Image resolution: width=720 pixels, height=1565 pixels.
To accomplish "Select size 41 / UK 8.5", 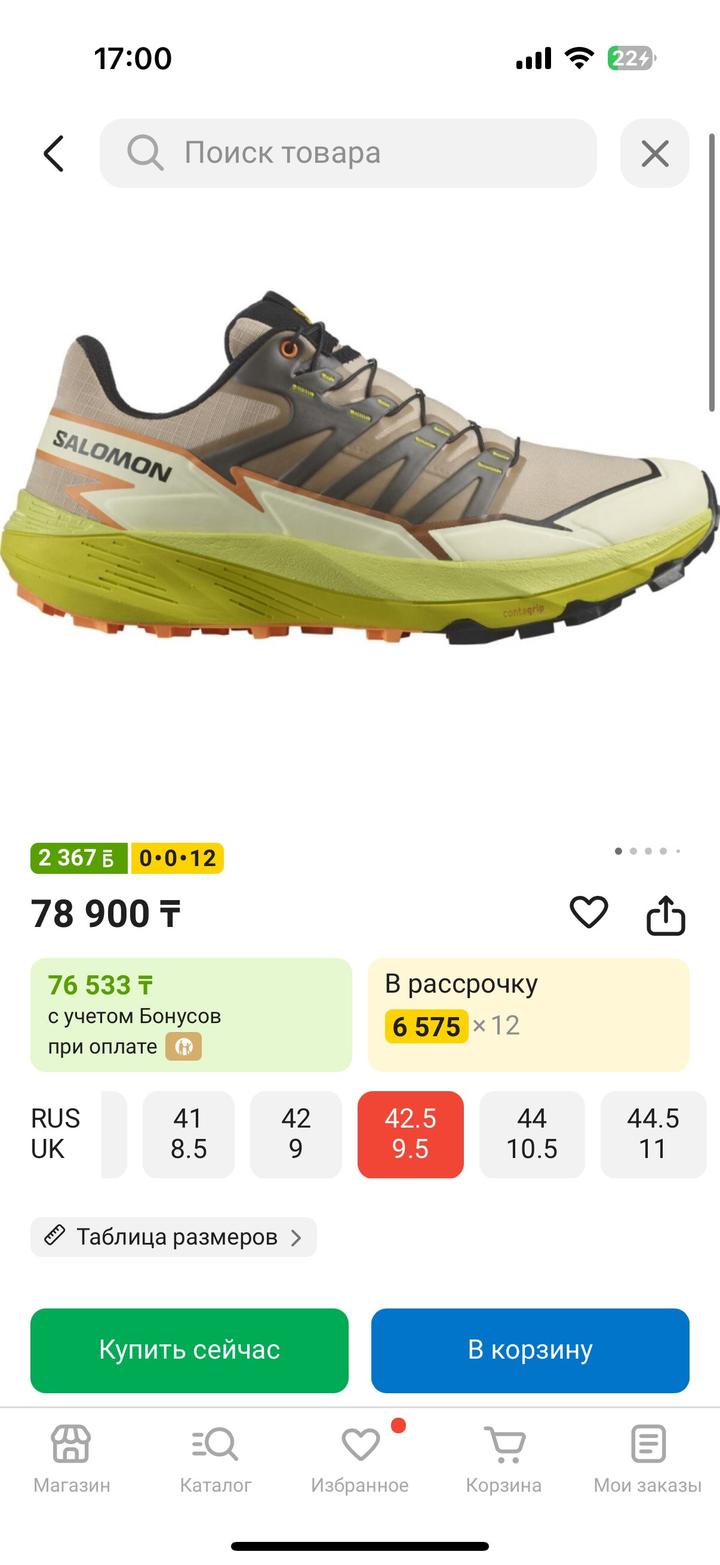I will click(188, 1134).
